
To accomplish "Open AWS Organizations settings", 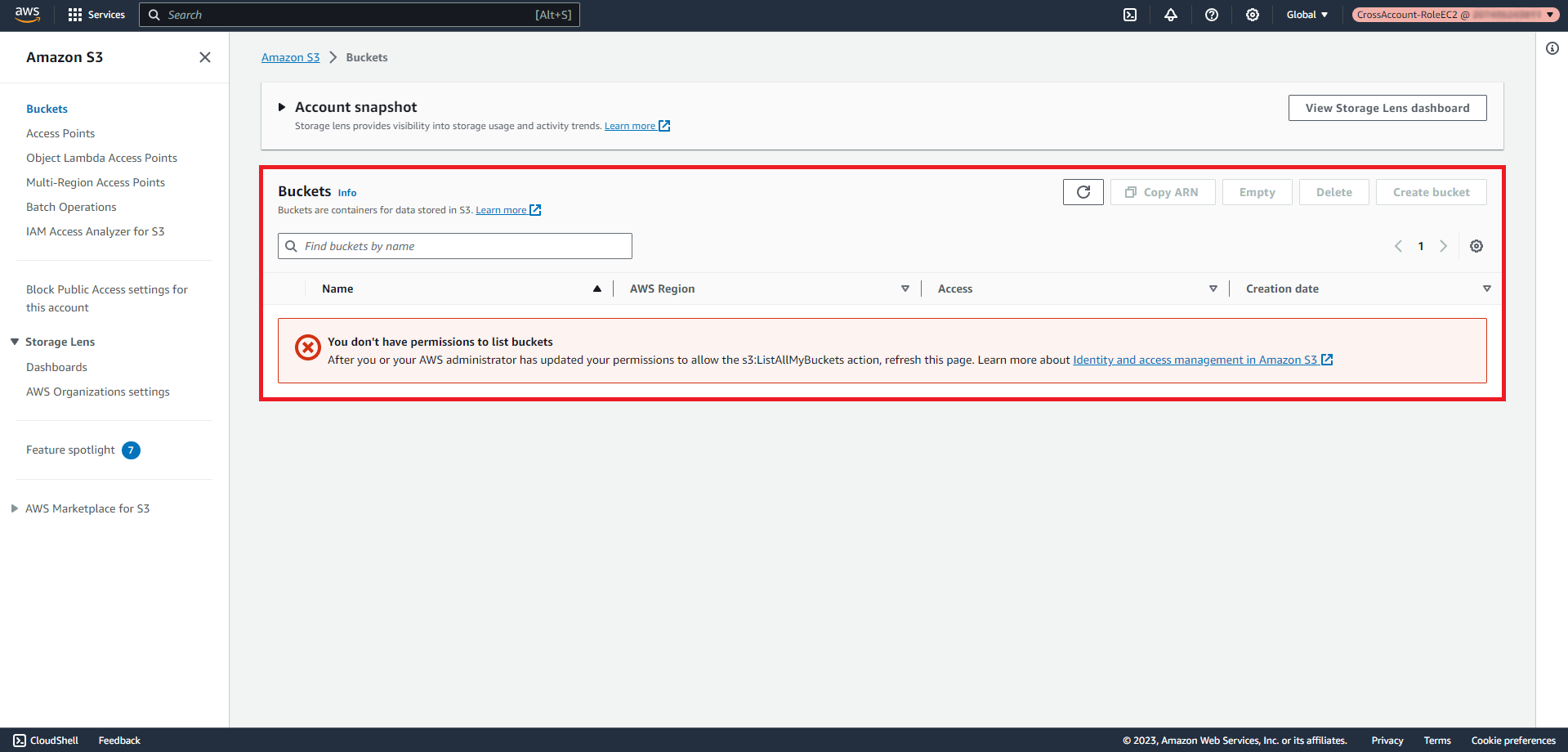I will click(98, 392).
